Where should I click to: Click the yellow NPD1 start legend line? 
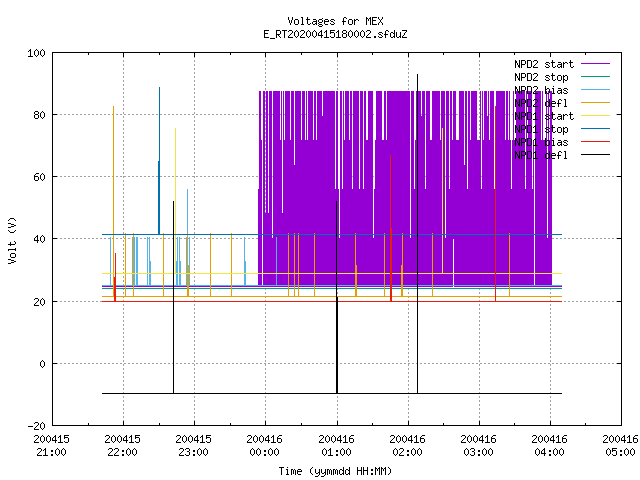point(595,116)
